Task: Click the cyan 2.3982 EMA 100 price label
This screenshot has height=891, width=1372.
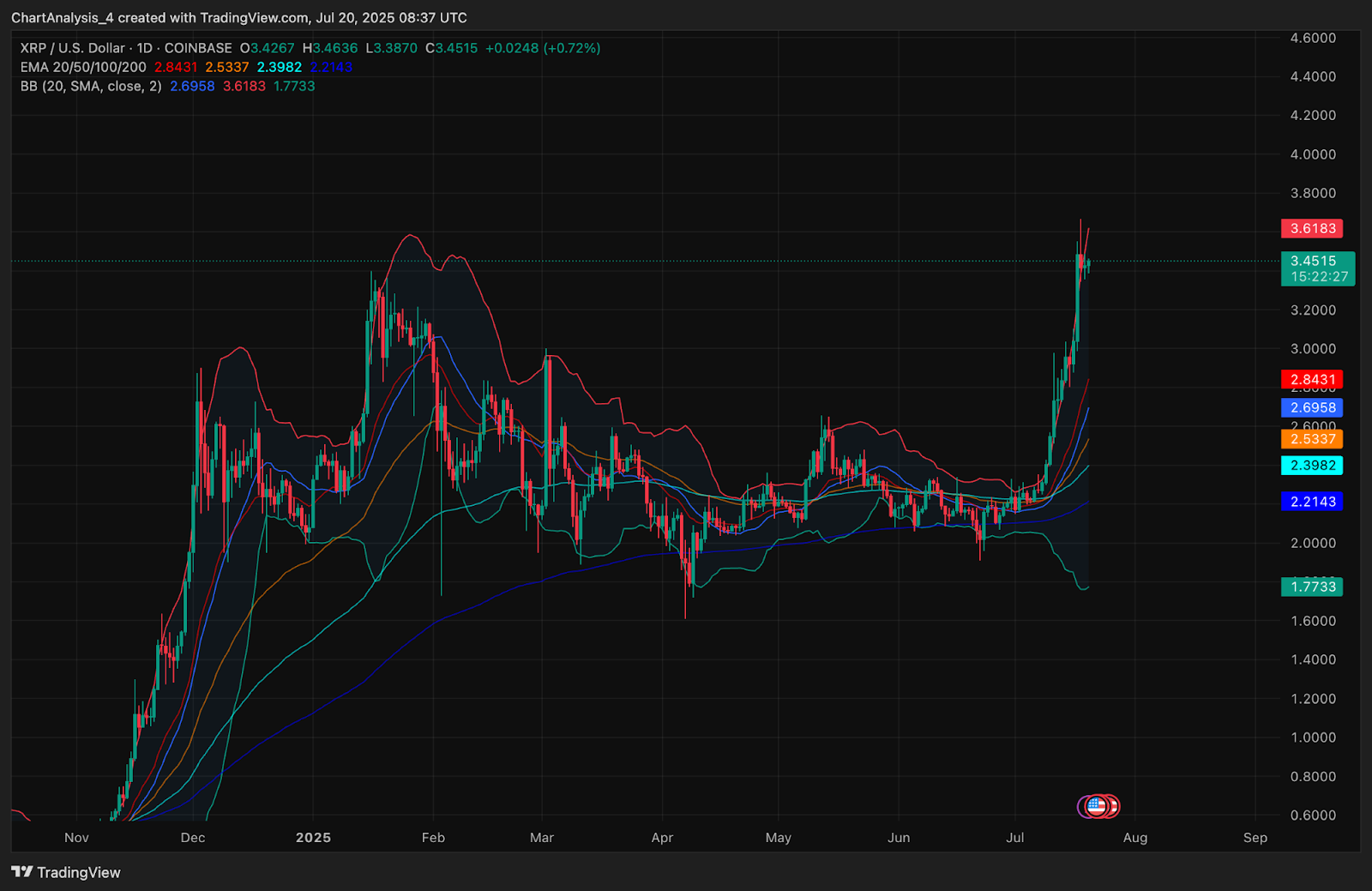Action: [1312, 466]
